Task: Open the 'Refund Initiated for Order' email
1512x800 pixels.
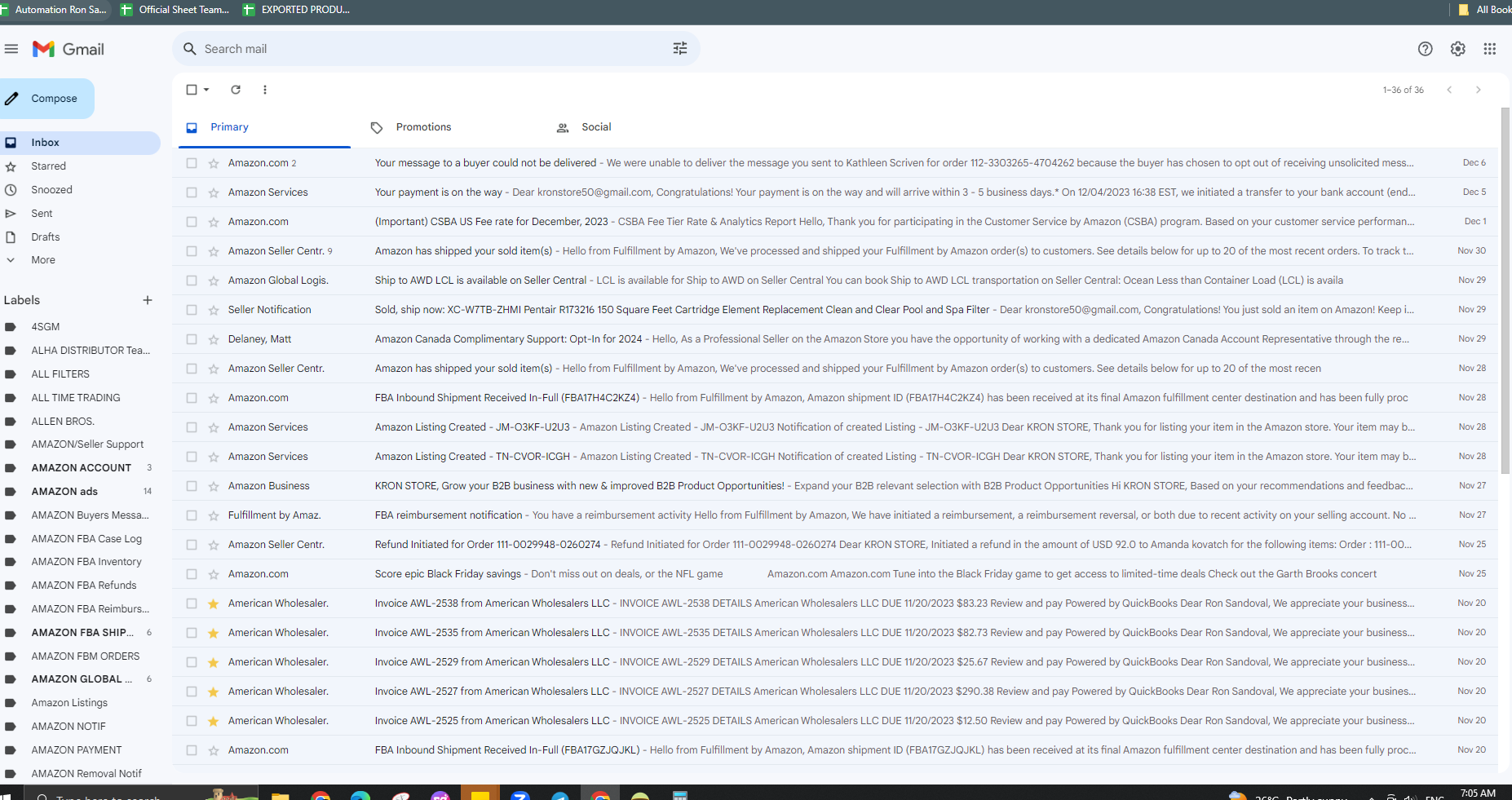Action: [835, 545]
